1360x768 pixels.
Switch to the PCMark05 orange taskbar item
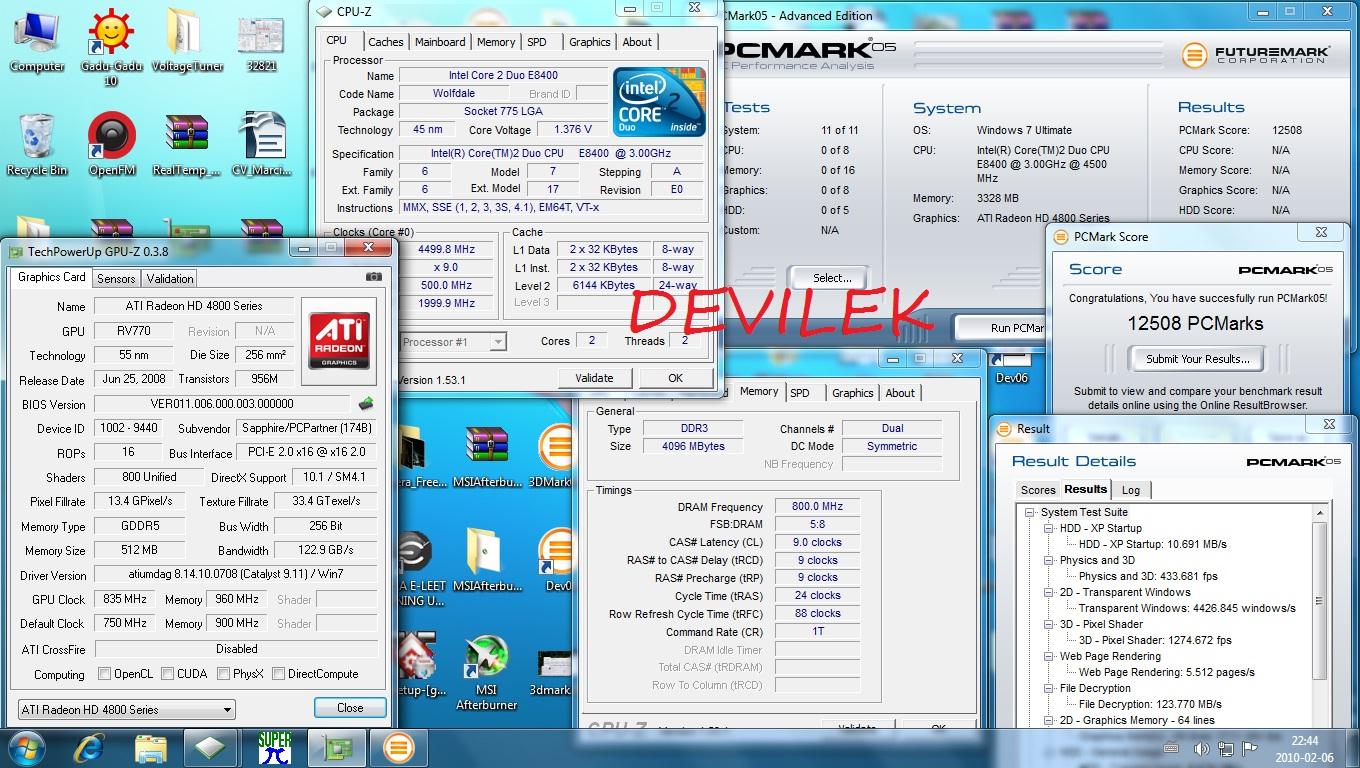pos(398,747)
